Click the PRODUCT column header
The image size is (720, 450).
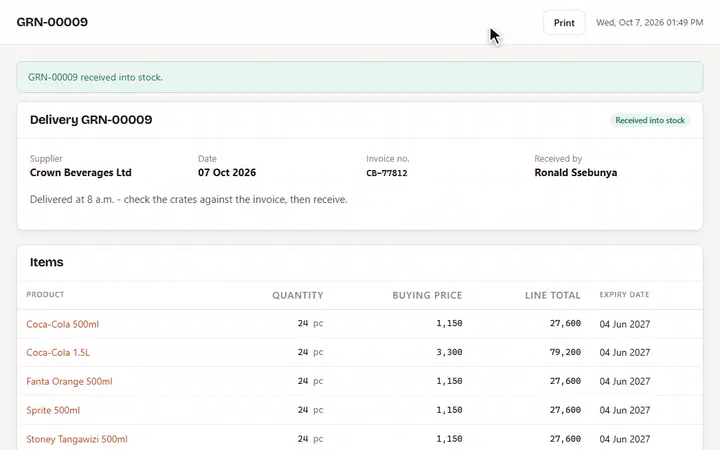pos(45,295)
